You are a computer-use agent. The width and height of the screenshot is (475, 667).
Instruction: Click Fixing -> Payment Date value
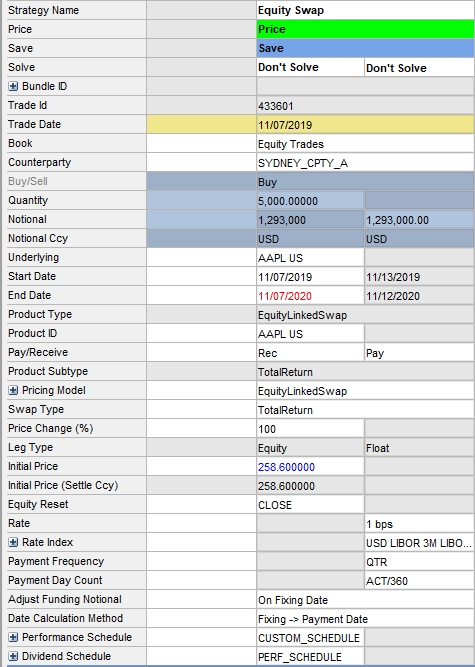pyautogui.click(x=365, y=619)
